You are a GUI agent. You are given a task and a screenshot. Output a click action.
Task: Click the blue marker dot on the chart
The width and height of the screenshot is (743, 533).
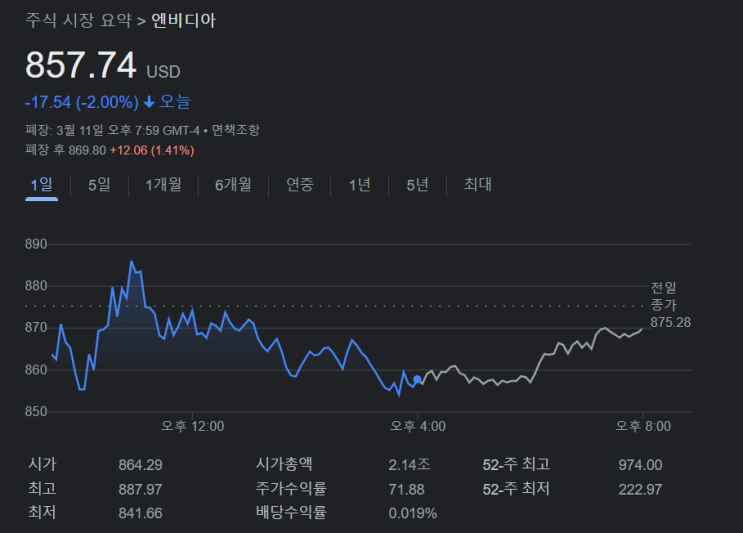click(x=417, y=379)
